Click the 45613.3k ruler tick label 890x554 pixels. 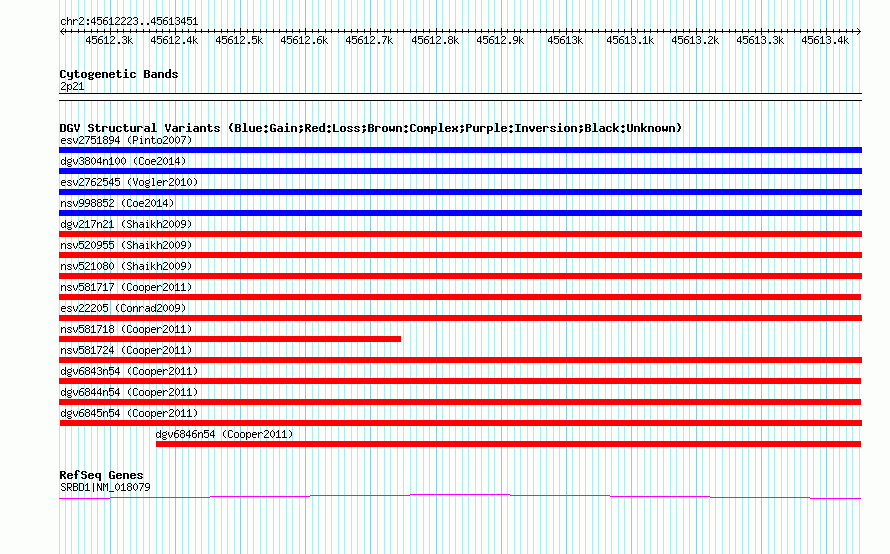tap(760, 40)
